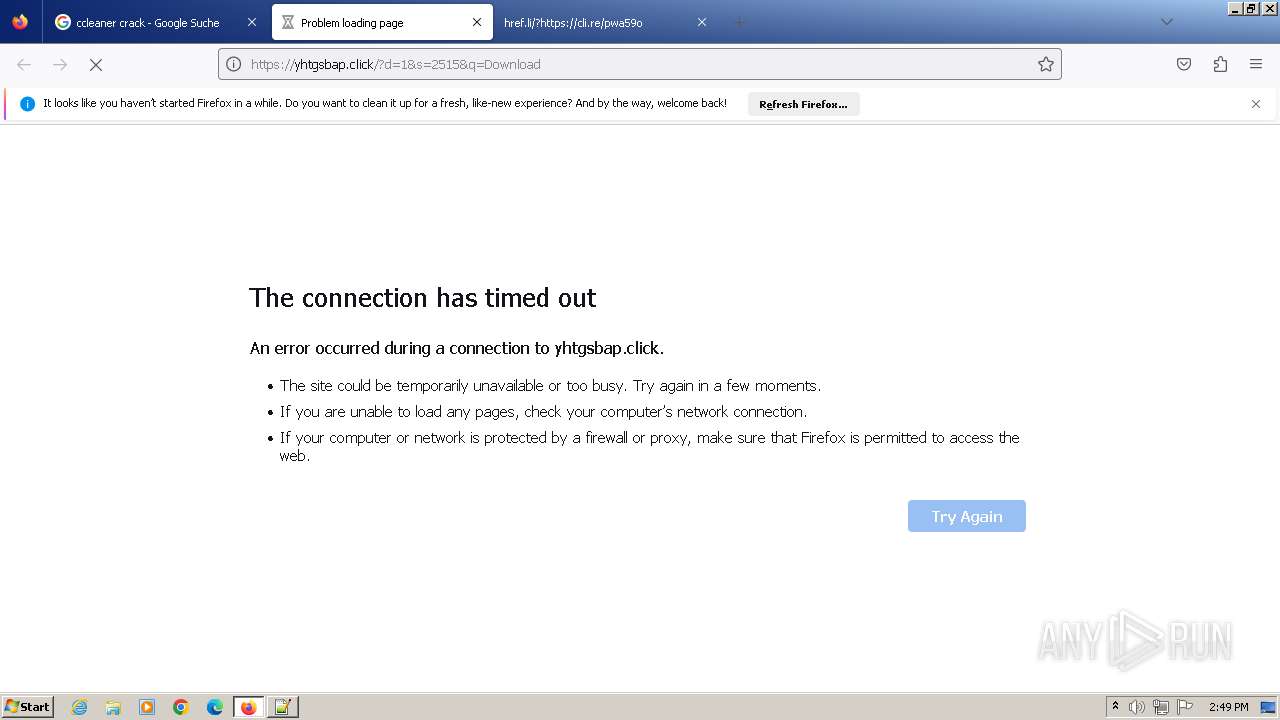The height and width of the screenshot is (720, 1280).
Task: Launch Microsoft Edge from taskbar
Action: point(215,707)
